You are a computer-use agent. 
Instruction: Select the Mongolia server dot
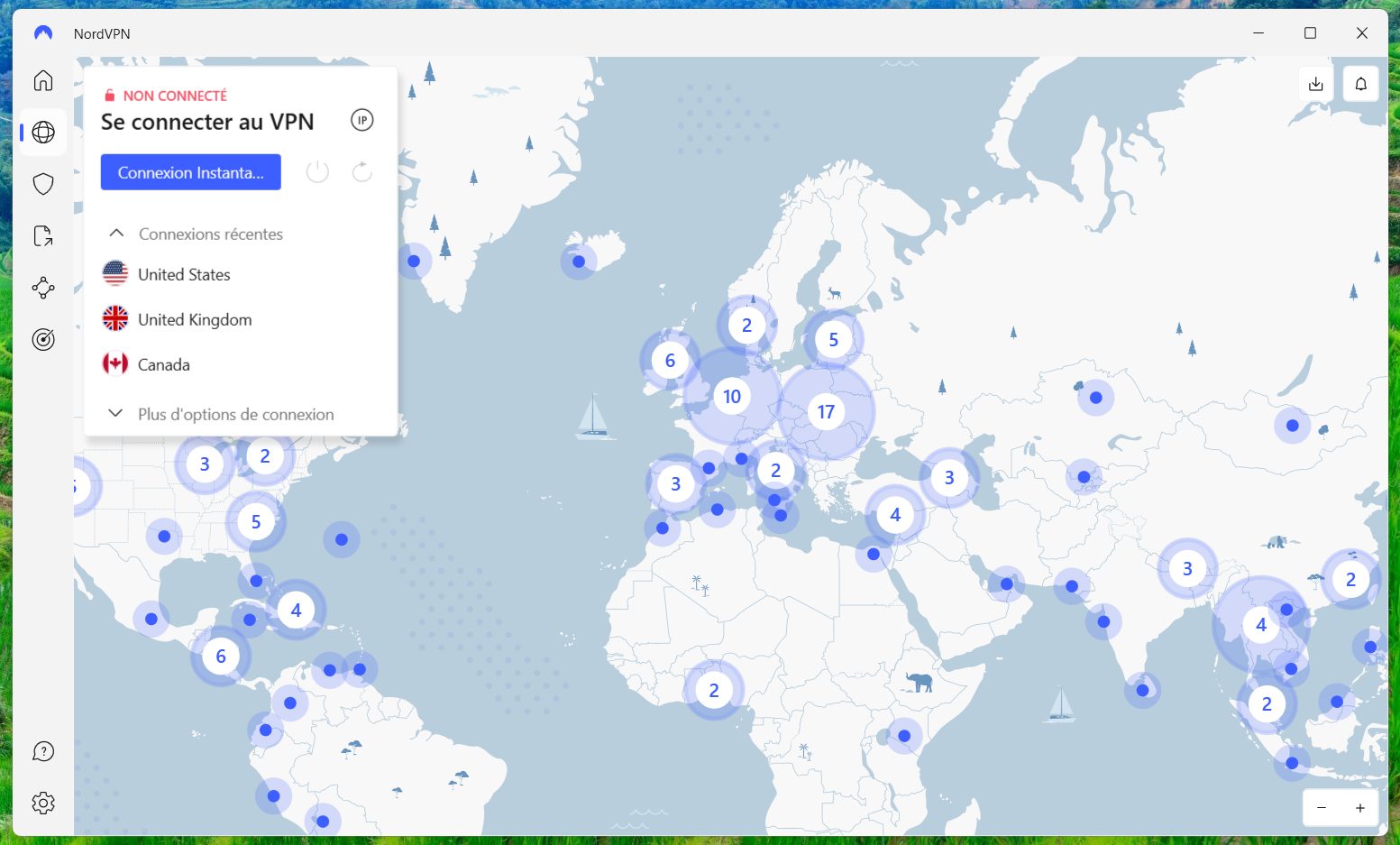click(1293, 426)
